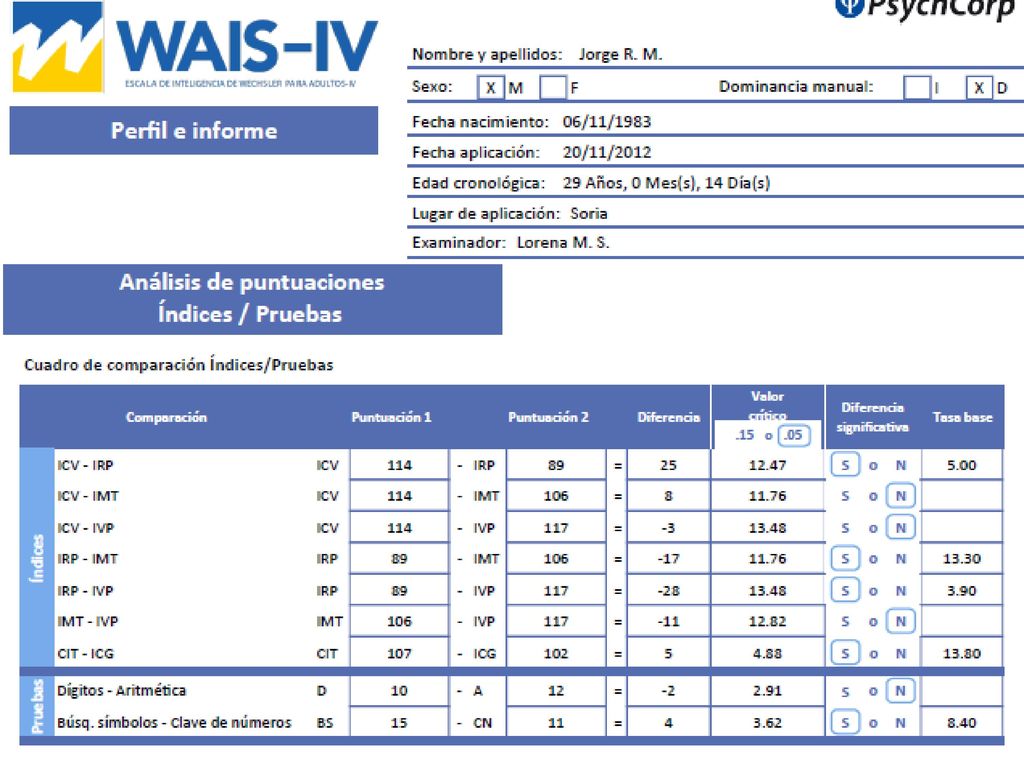Click the Pruebas side label

(x=37, y=706)
